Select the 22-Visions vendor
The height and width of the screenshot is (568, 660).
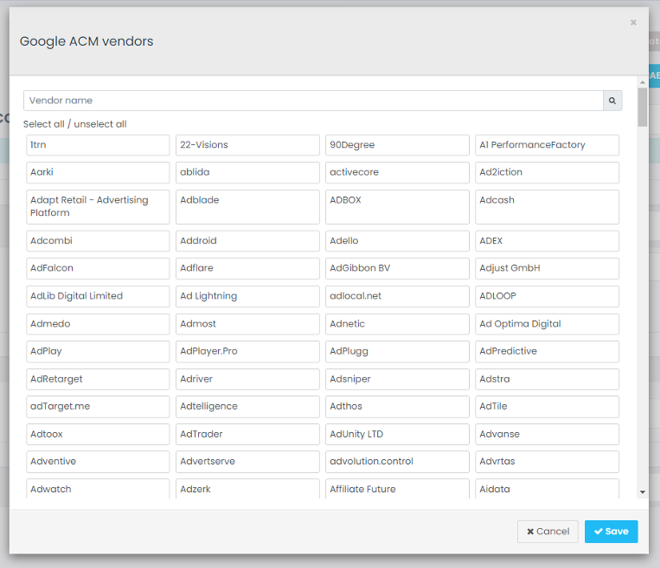pos(247,145)
